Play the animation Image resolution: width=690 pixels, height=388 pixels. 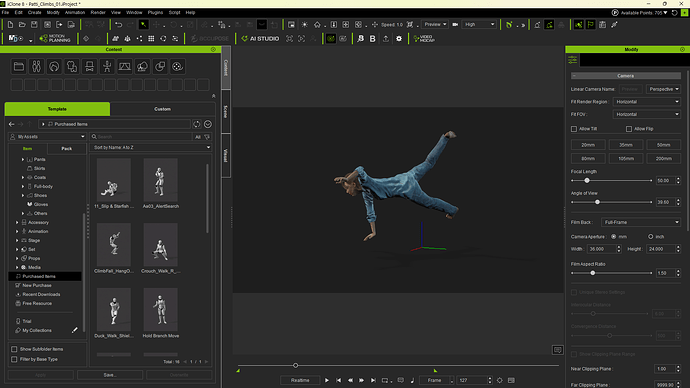pos(327,380)
